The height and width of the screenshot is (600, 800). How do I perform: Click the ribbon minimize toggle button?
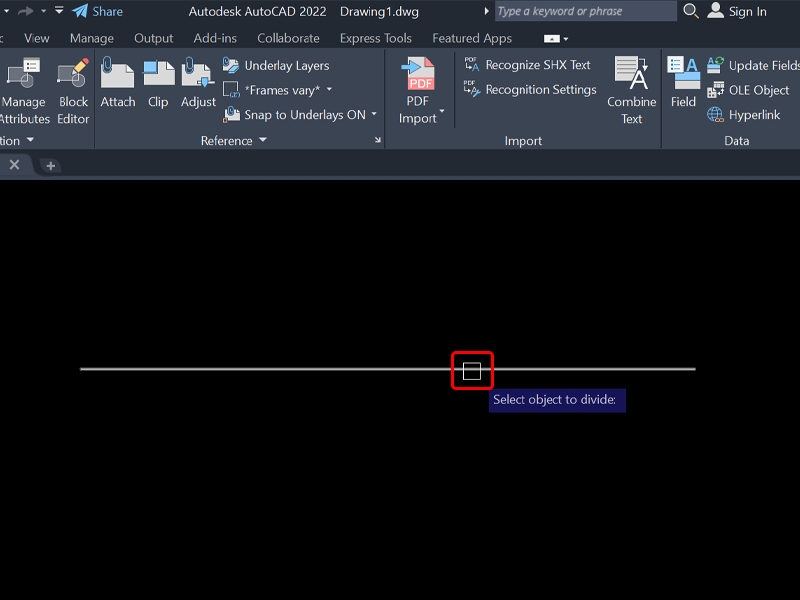click(x=552, y=39)
